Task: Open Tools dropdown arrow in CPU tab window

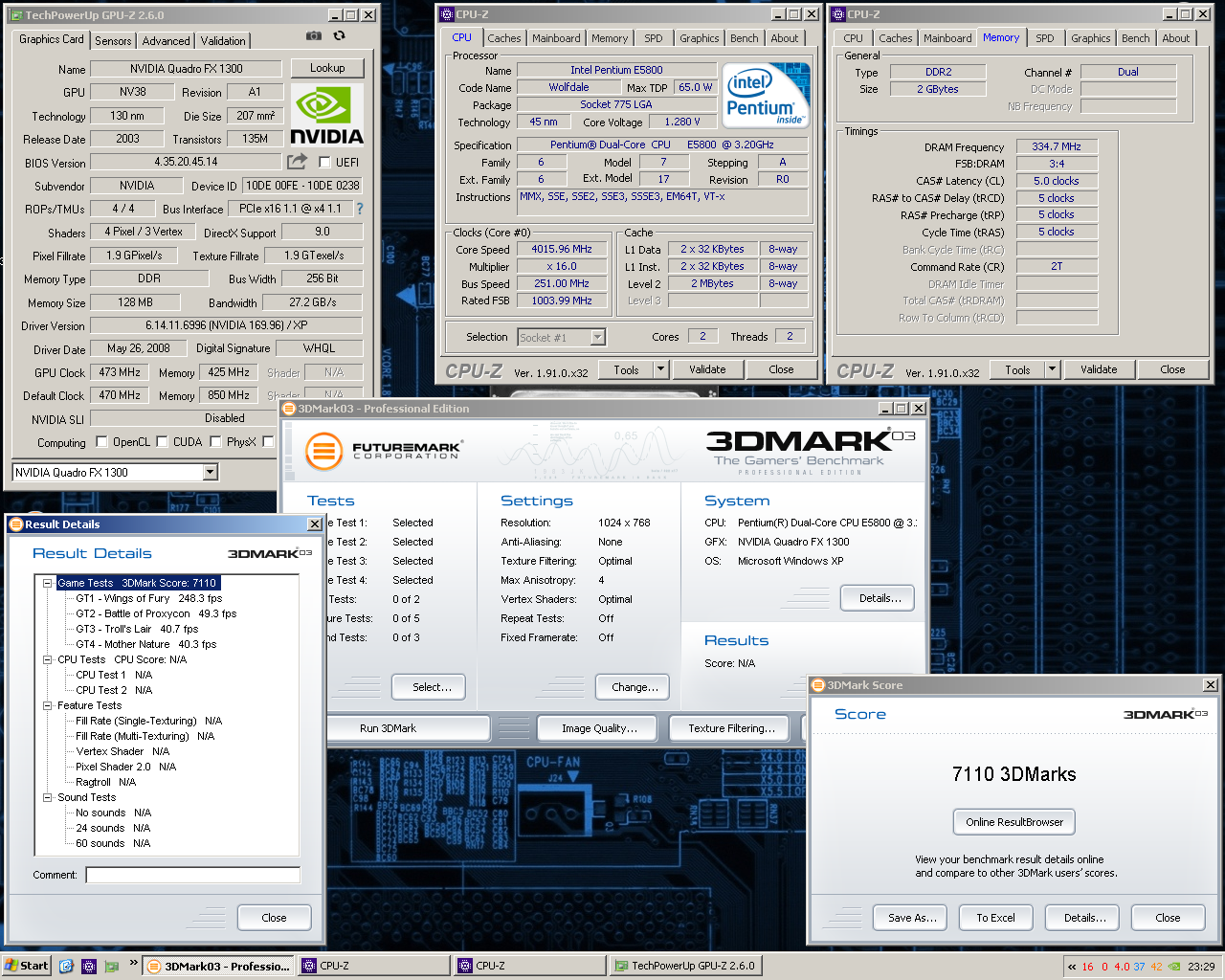Action: coord(660,369)
